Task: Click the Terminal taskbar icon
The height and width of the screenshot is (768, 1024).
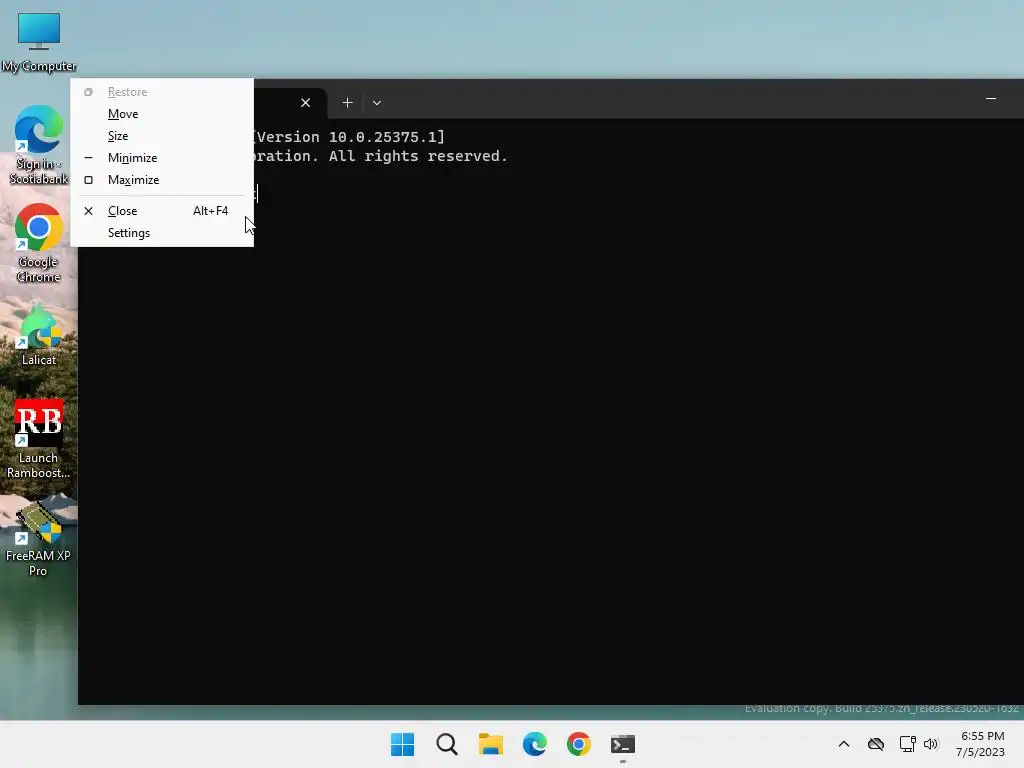Action: point(623,744)
